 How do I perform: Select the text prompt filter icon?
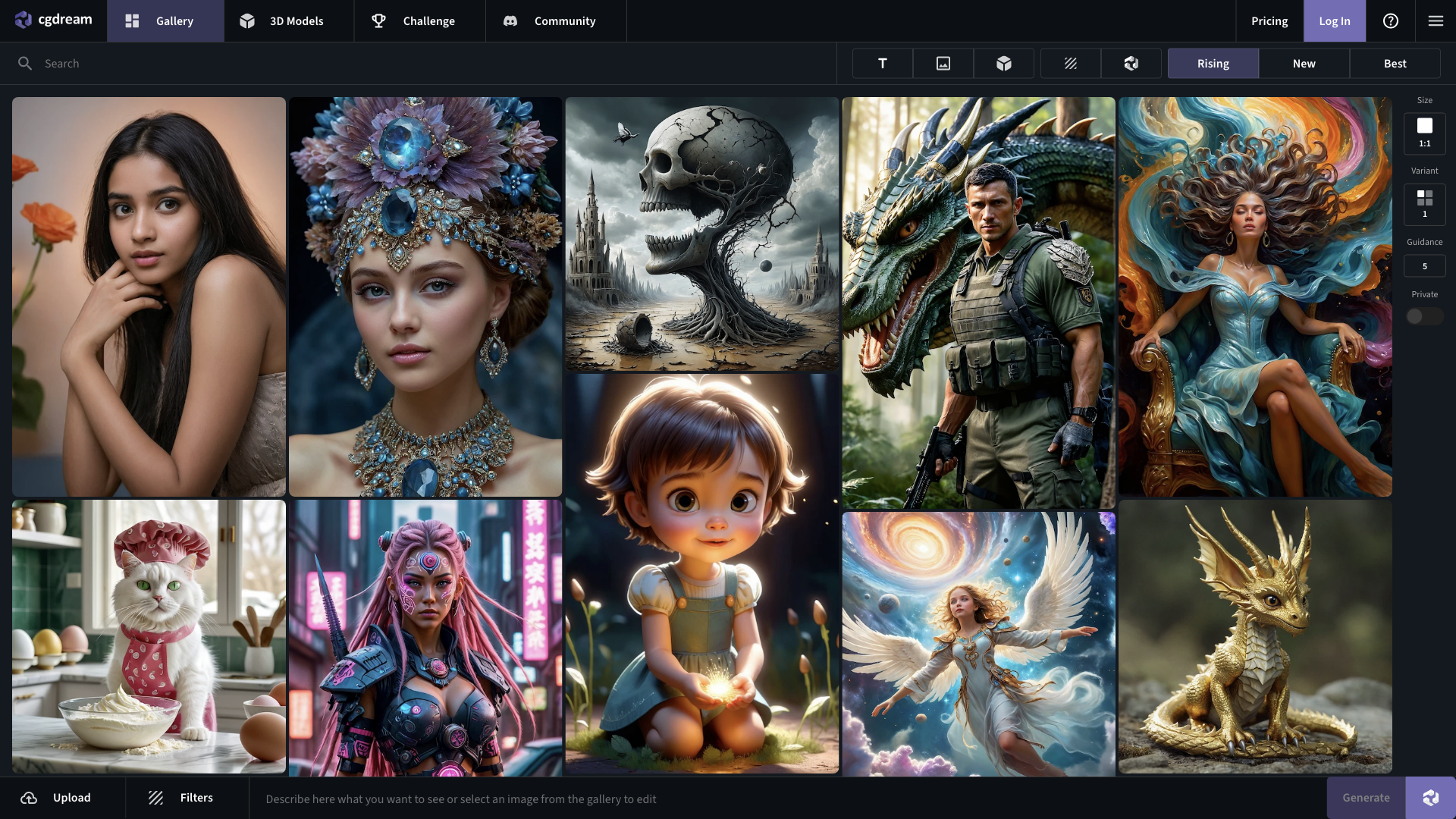pos(883,63)
